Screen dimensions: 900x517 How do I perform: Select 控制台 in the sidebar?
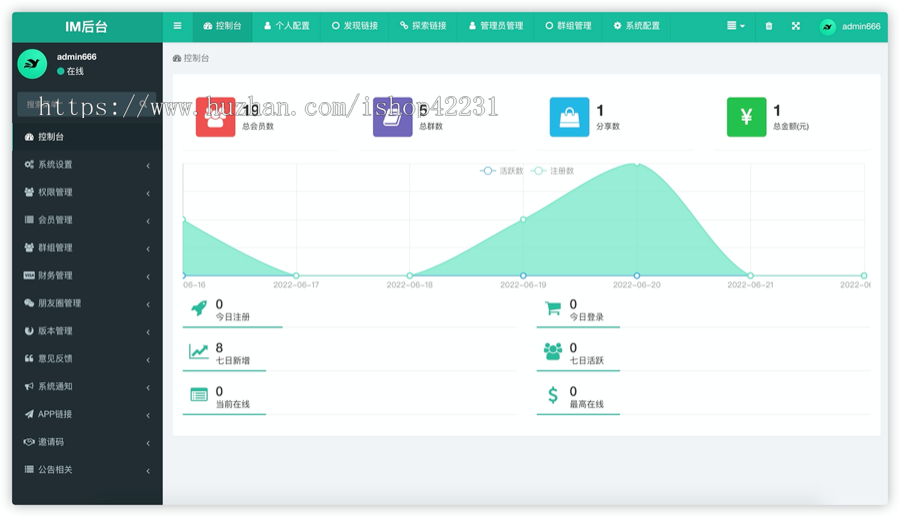point(87,137)
